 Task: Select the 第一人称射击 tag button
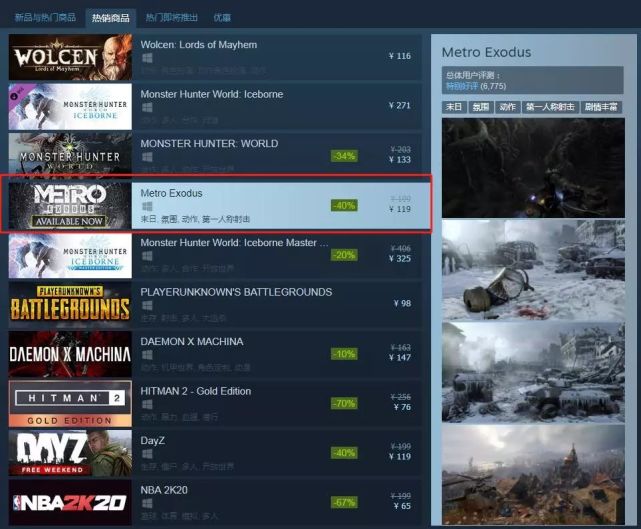tap(550, 107)
